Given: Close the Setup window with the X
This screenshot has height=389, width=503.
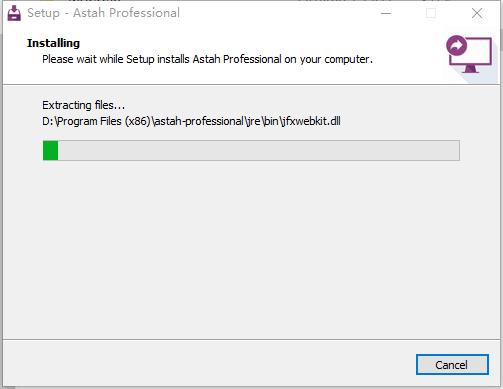Looking at the screenshot, I should 477,13.
